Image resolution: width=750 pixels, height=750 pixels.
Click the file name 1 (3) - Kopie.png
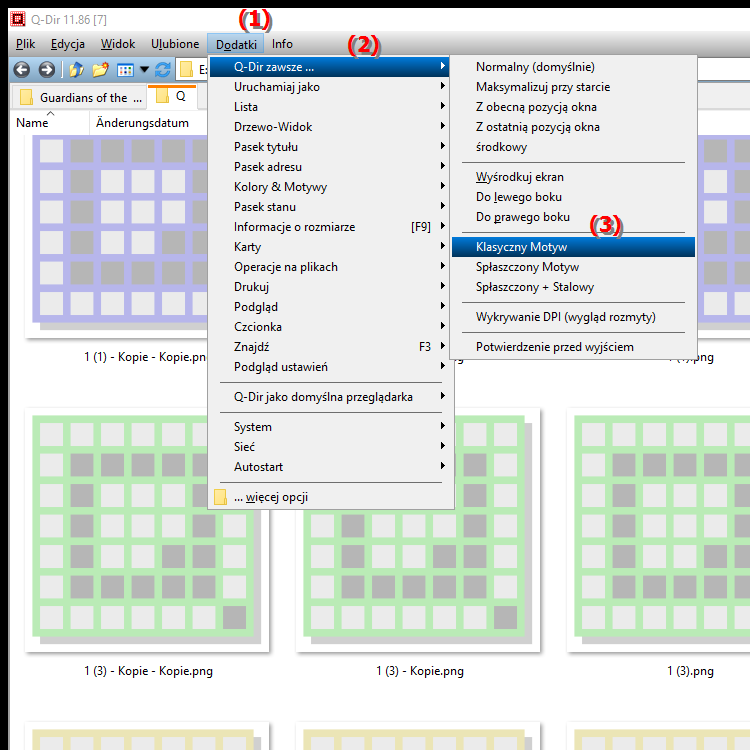[419, 671]
